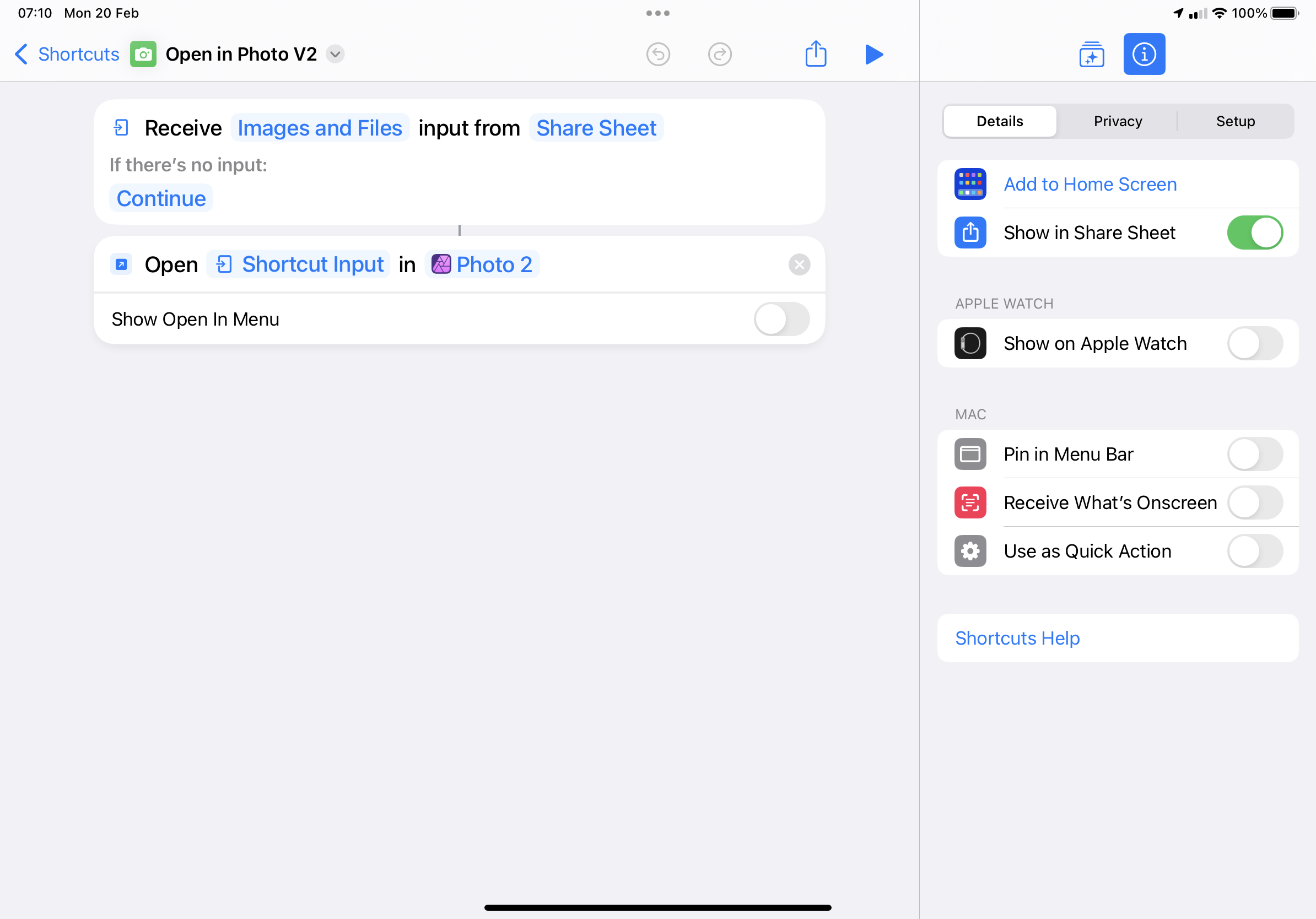Tap the Wi-Fi status icon

1219,13
